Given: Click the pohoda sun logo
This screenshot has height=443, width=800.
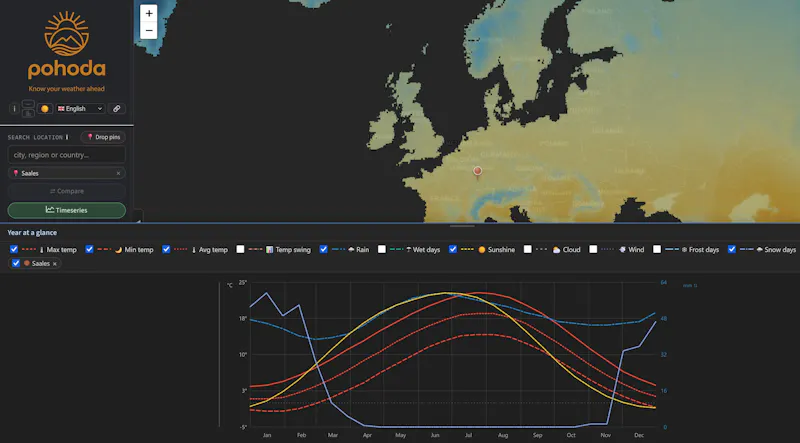Looking at the screenshot, I should click(x=66, y=34).
